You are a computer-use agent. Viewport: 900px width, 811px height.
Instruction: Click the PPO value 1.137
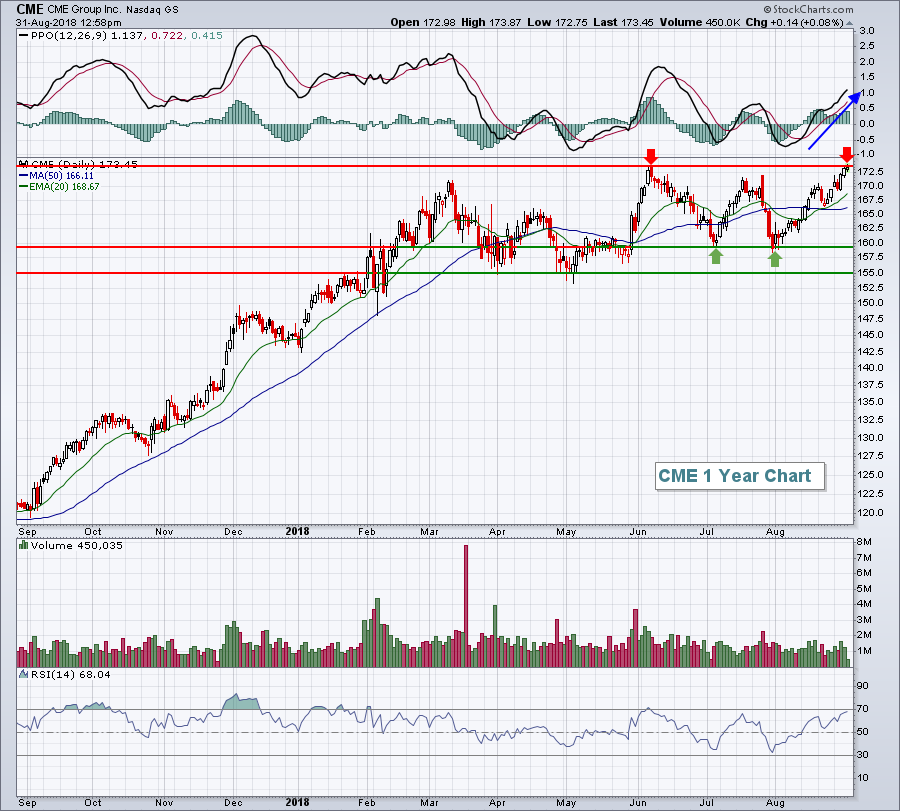(x=127, y=36)
